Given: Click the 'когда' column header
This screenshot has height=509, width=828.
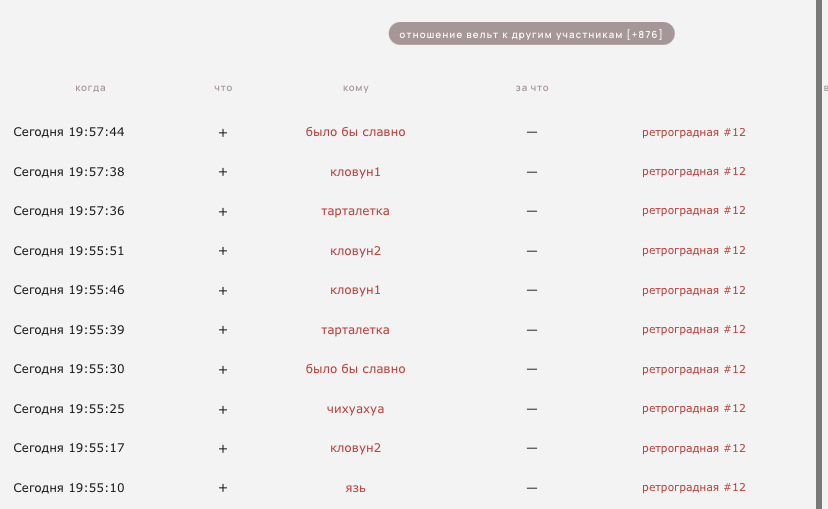Looking at the screenshot, I should 90,88.
